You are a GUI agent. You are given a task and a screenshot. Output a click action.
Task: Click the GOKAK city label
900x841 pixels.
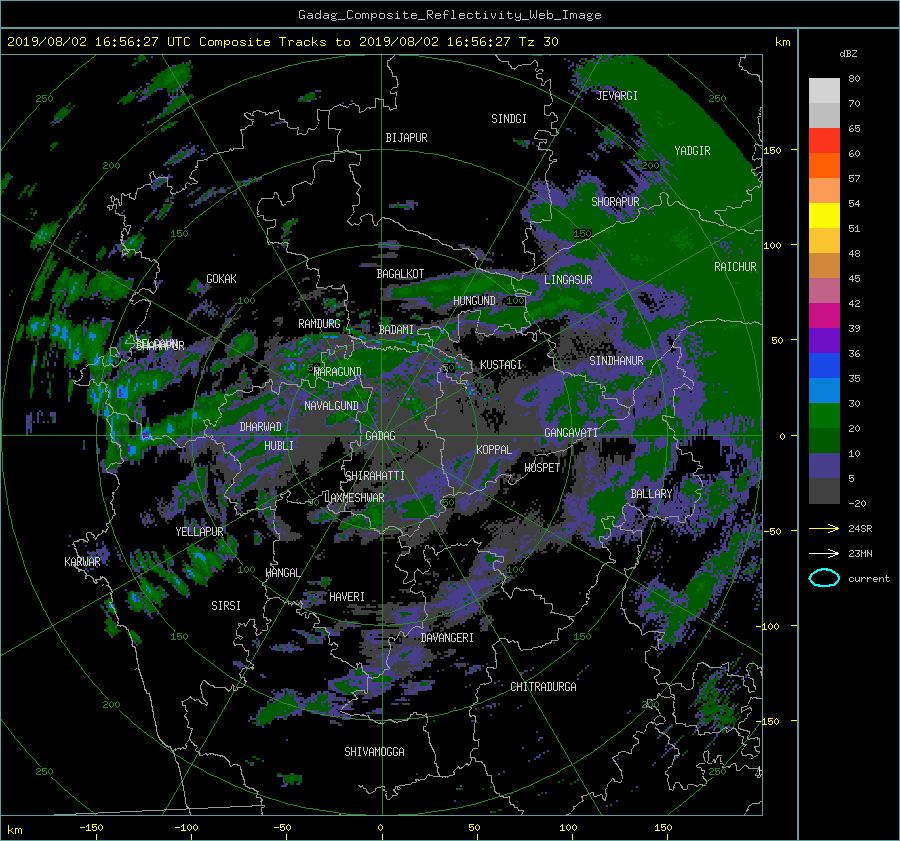pyautogui.click(x=221, y=279)
